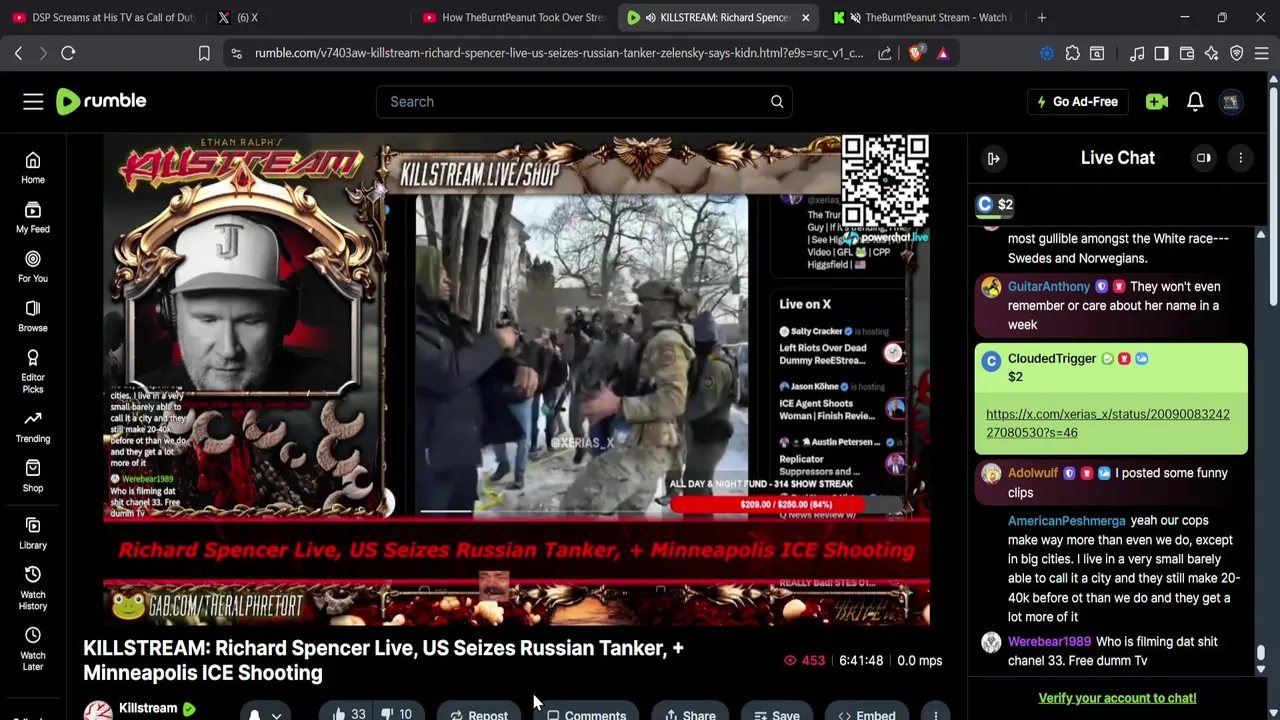Click the search magnifier icon
The width and height of the screenshot is (1280, 720).
click(777, 101)
